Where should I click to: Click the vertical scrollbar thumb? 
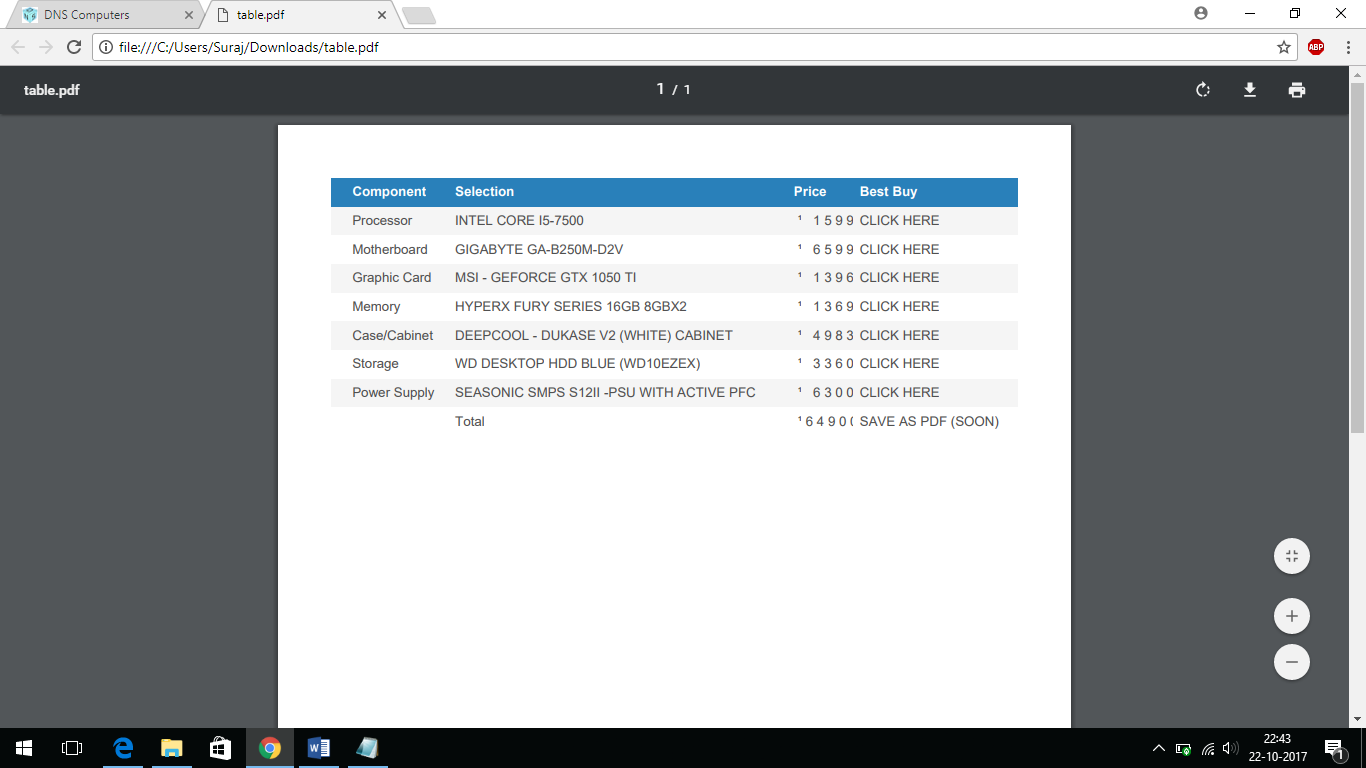point(1357,257)
